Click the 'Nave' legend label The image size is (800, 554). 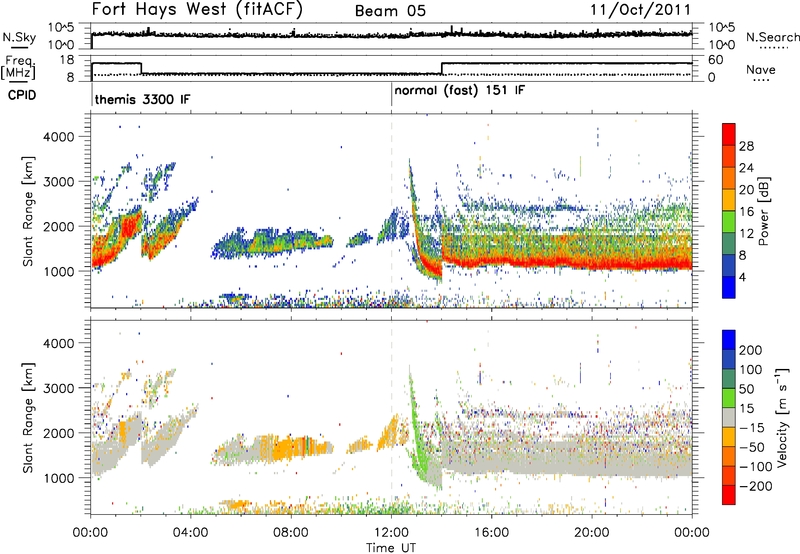(761, 69)
